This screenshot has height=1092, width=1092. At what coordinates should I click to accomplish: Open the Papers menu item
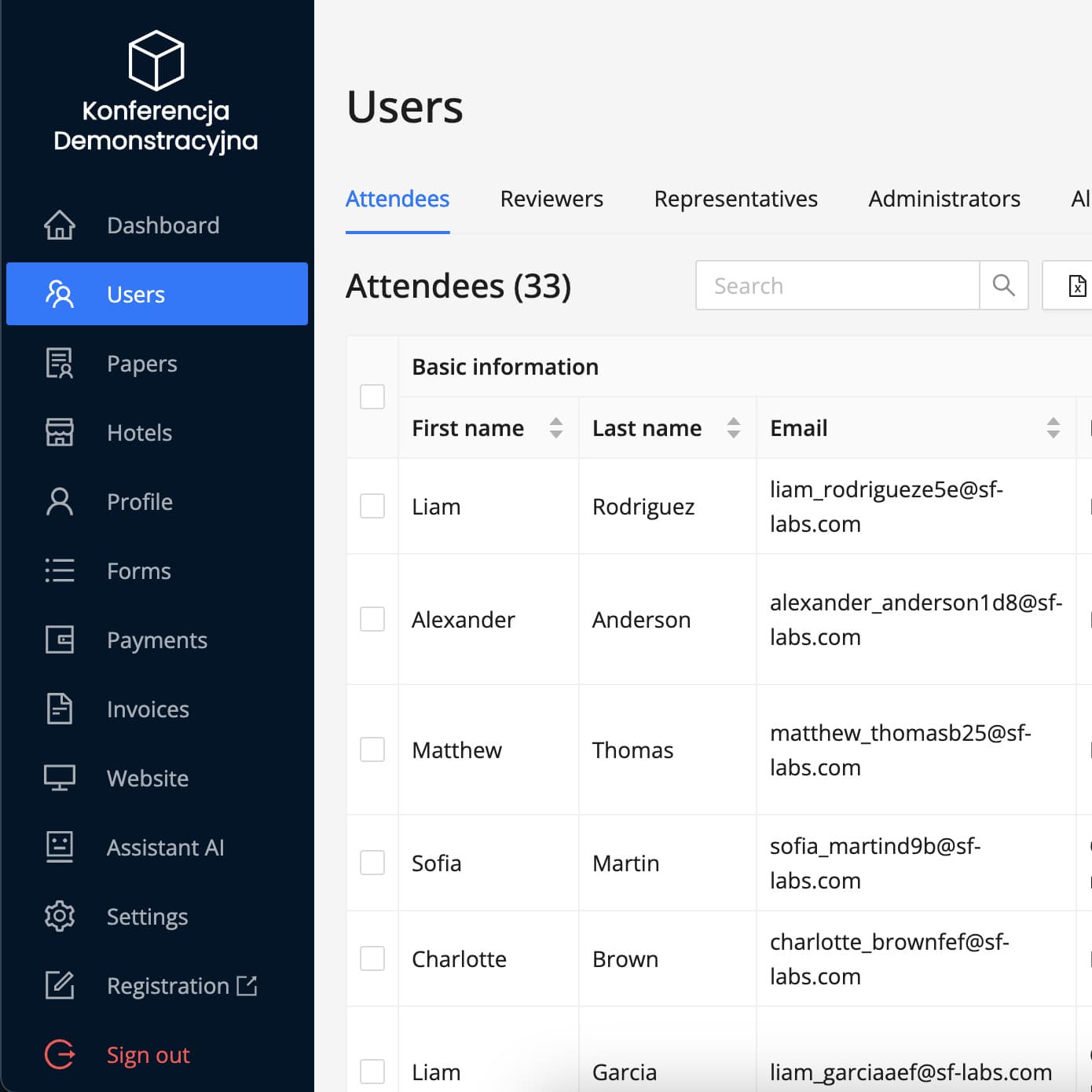tap(157, 364)
